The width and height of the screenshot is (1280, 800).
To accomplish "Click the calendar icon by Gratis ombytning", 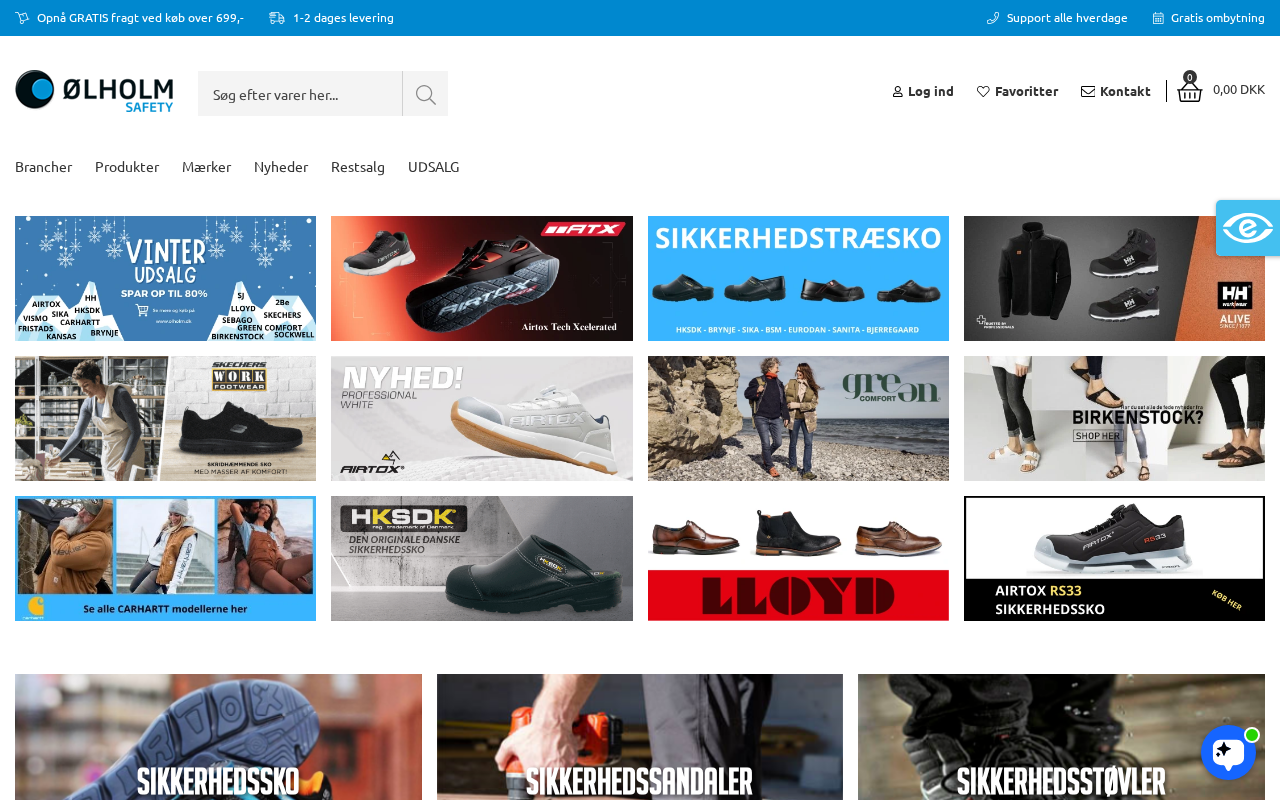I will [1158, 18].
